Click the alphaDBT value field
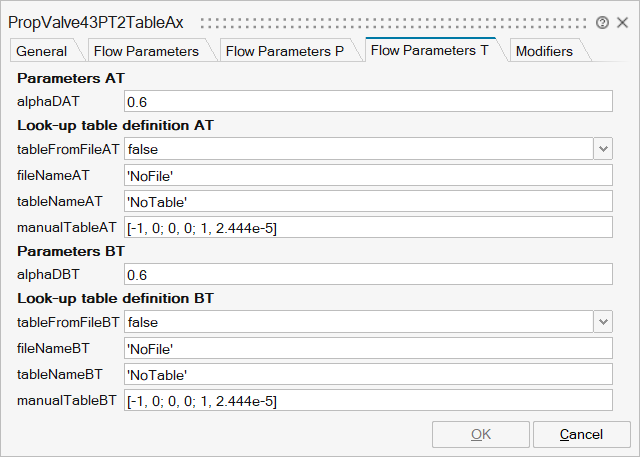The height and width of the screenshot is (457, 640). [x=367, y=274]
